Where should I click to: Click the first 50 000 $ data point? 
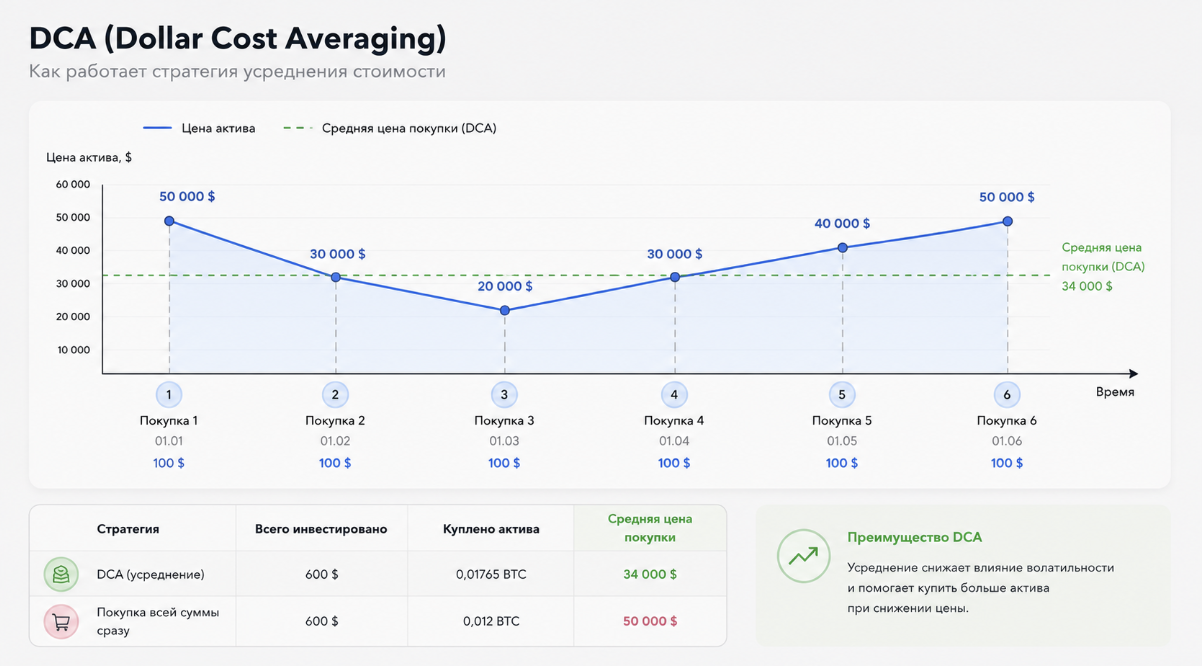169,221
